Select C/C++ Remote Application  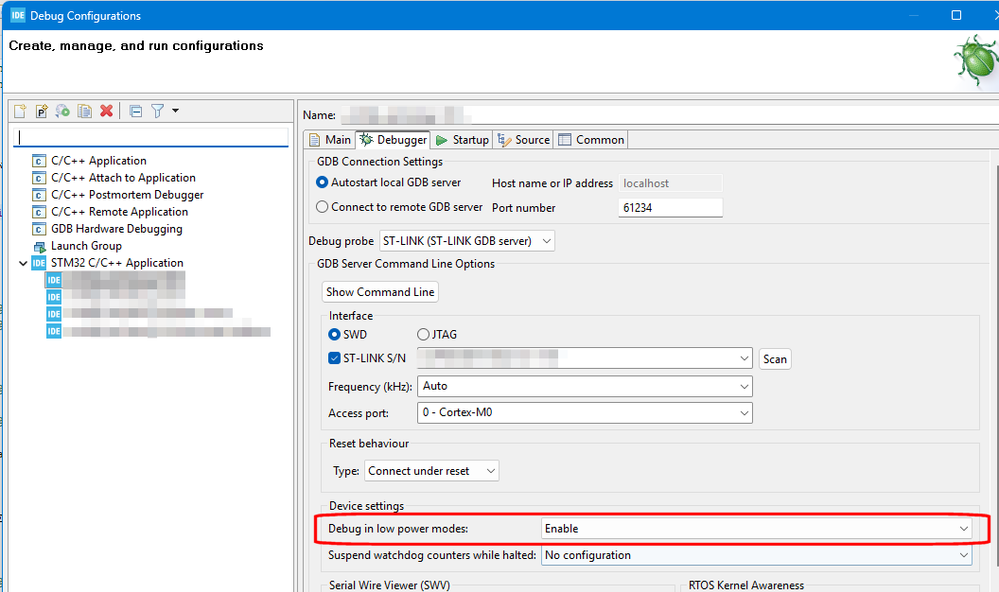tap(120, 212)
